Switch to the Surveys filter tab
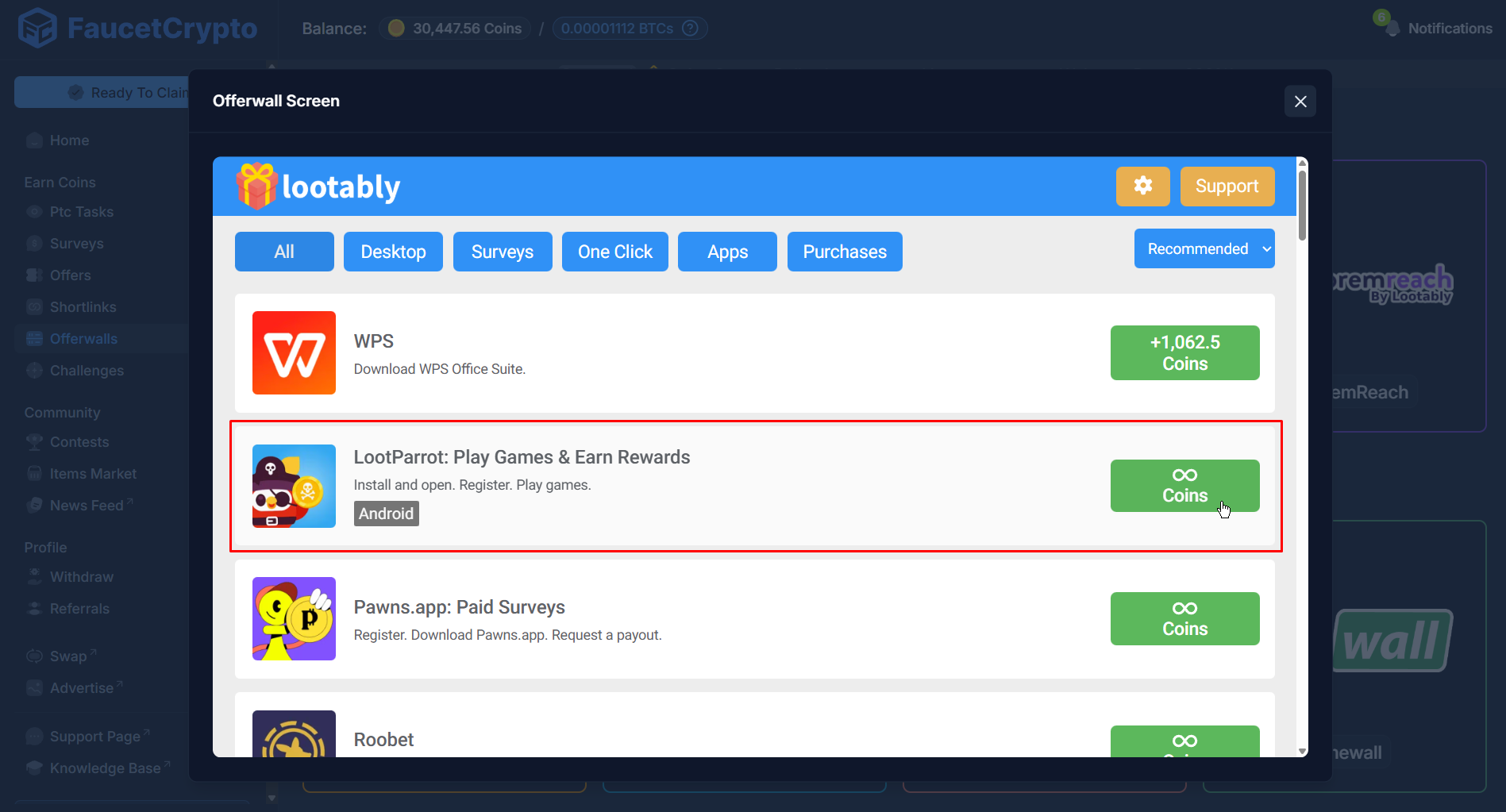Screen dimensions: 1506x812 (x=502, y=252)
